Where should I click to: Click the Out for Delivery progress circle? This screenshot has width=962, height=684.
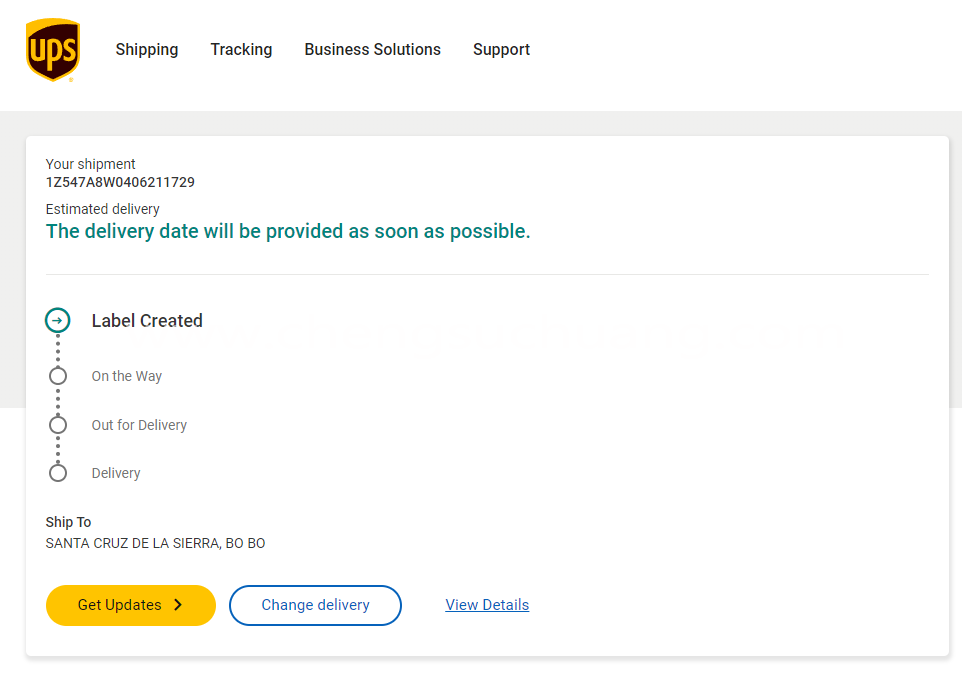pos(58,425)
